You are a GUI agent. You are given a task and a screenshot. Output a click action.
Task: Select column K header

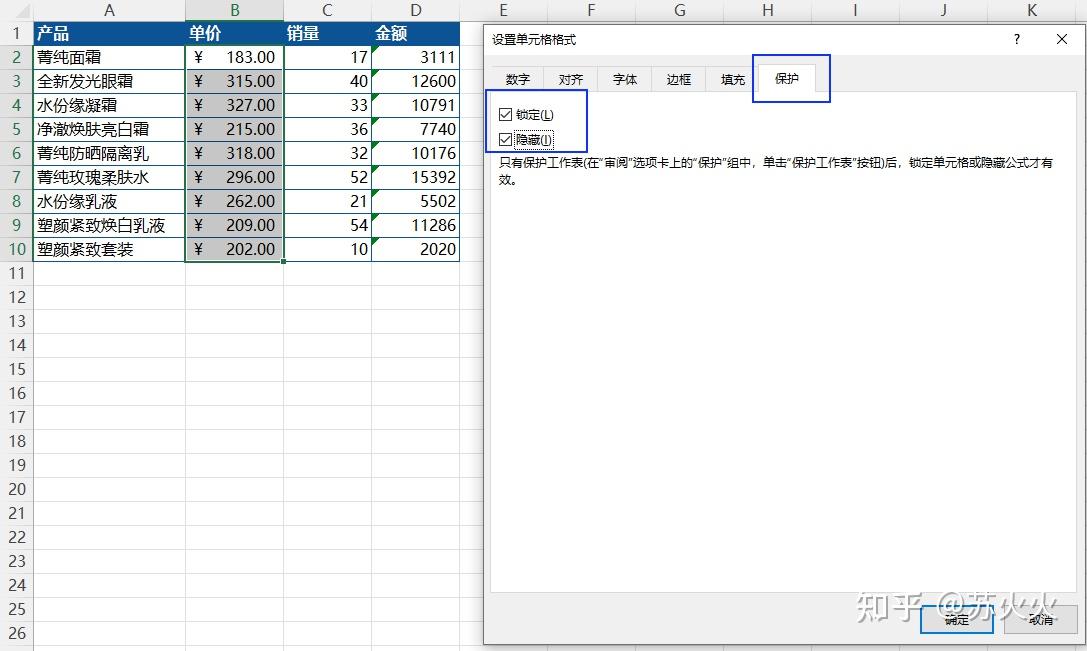[x=1032, y=10]
